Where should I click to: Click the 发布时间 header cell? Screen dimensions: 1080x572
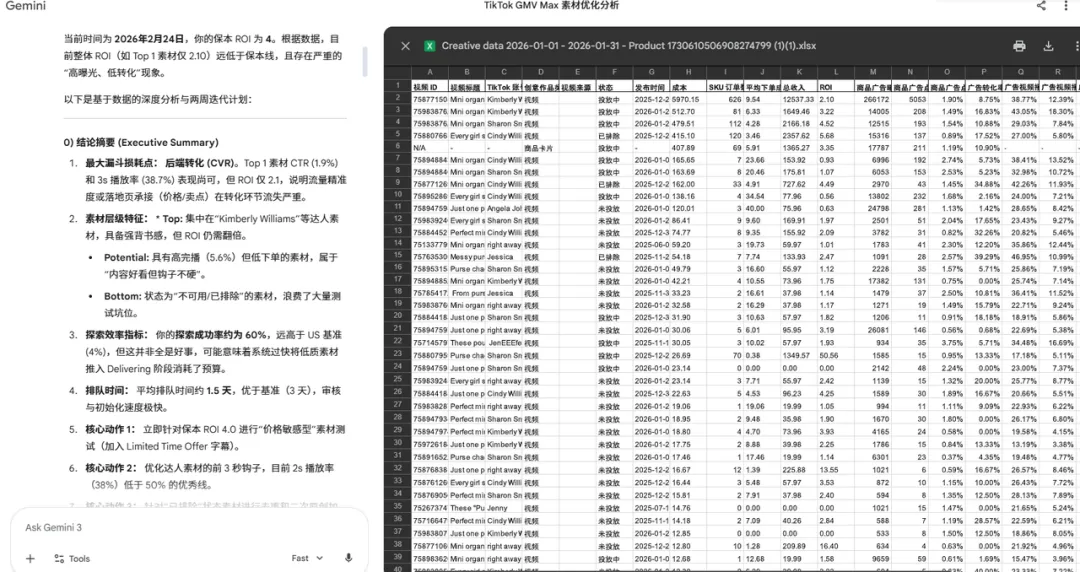click(651, 88)
